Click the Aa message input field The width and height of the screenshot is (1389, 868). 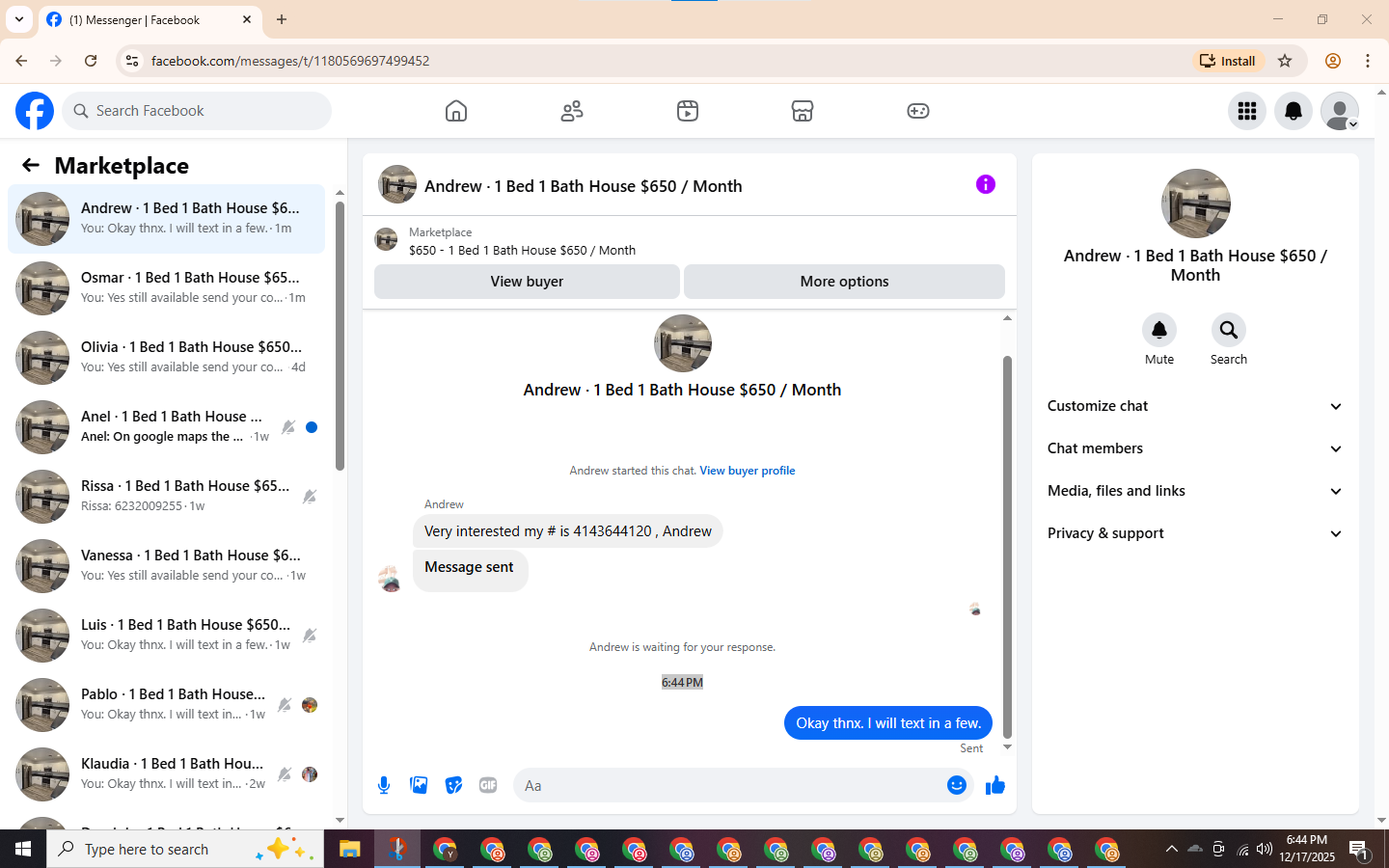729,785
